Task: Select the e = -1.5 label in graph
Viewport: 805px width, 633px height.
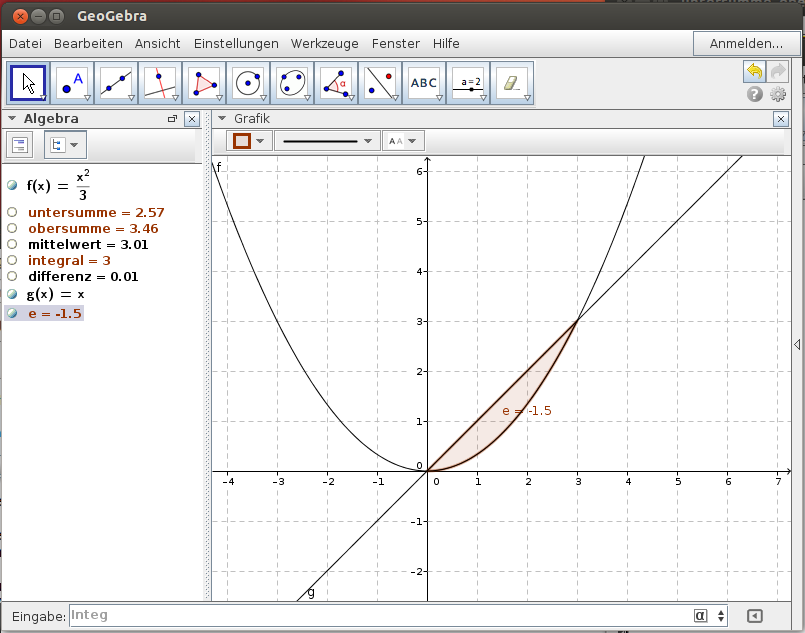Action: point(527,411)
